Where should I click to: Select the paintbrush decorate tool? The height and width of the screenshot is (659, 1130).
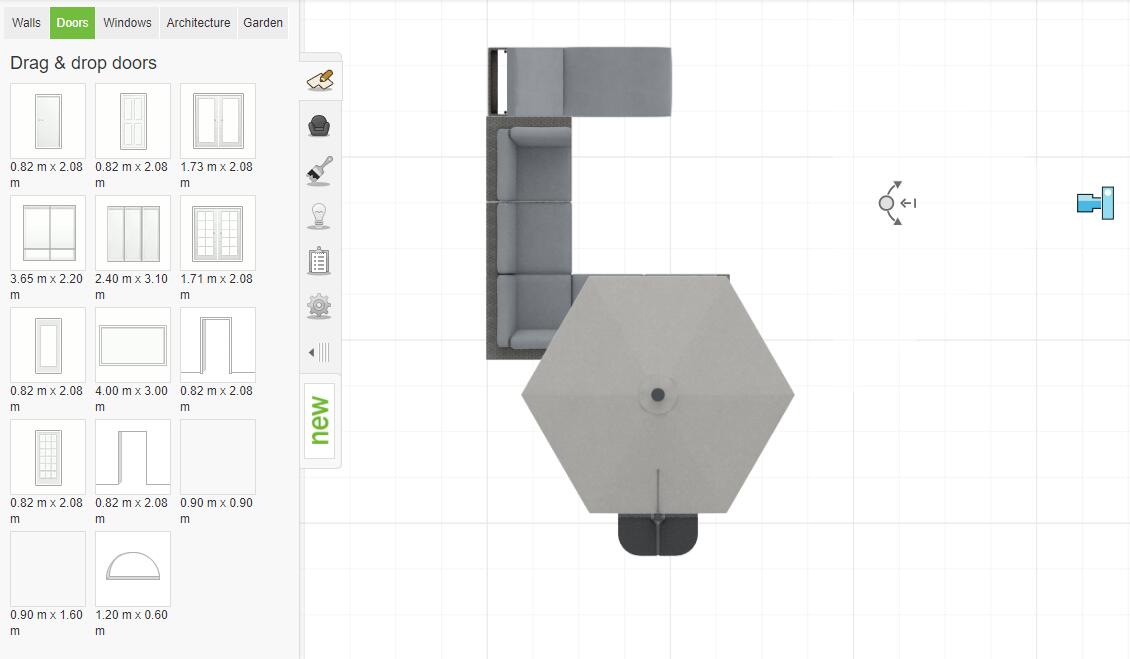point(319,172)
